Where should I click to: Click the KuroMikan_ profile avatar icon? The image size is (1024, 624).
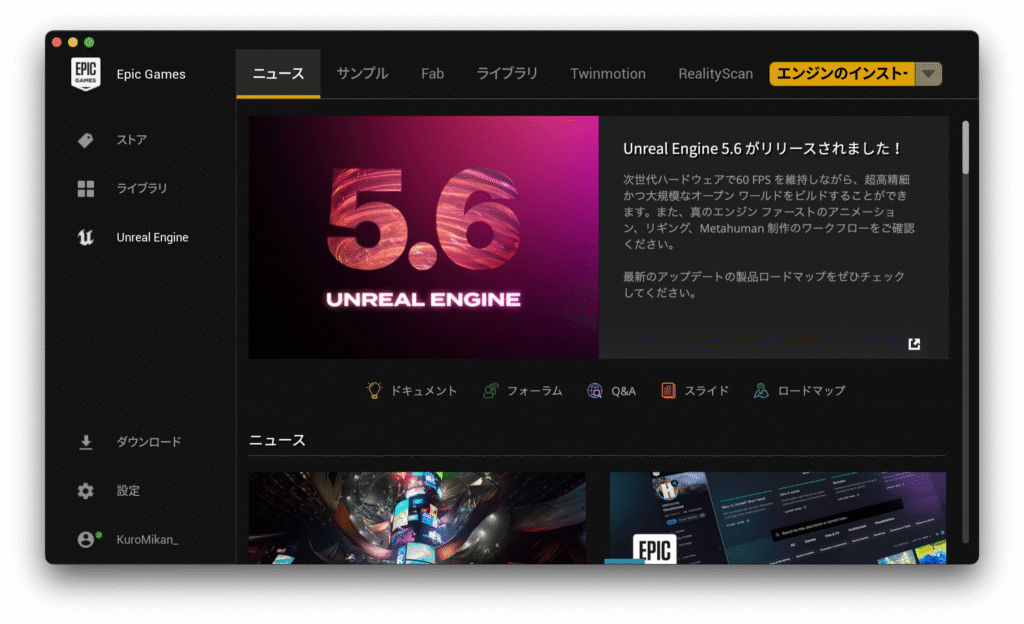point(87,539)
